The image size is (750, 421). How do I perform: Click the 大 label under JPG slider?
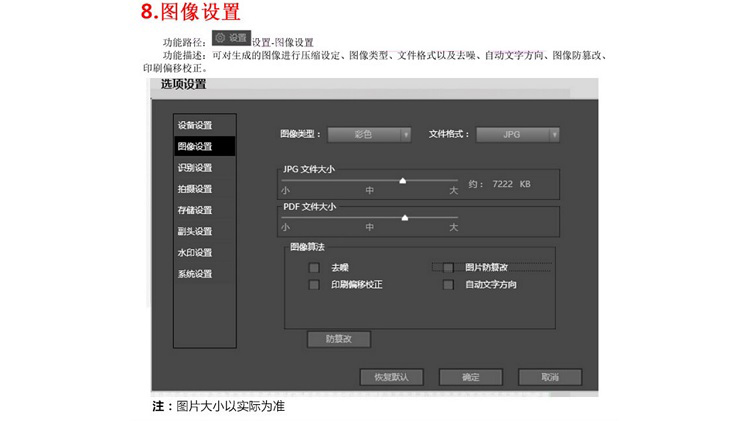[x=453, y=190]
